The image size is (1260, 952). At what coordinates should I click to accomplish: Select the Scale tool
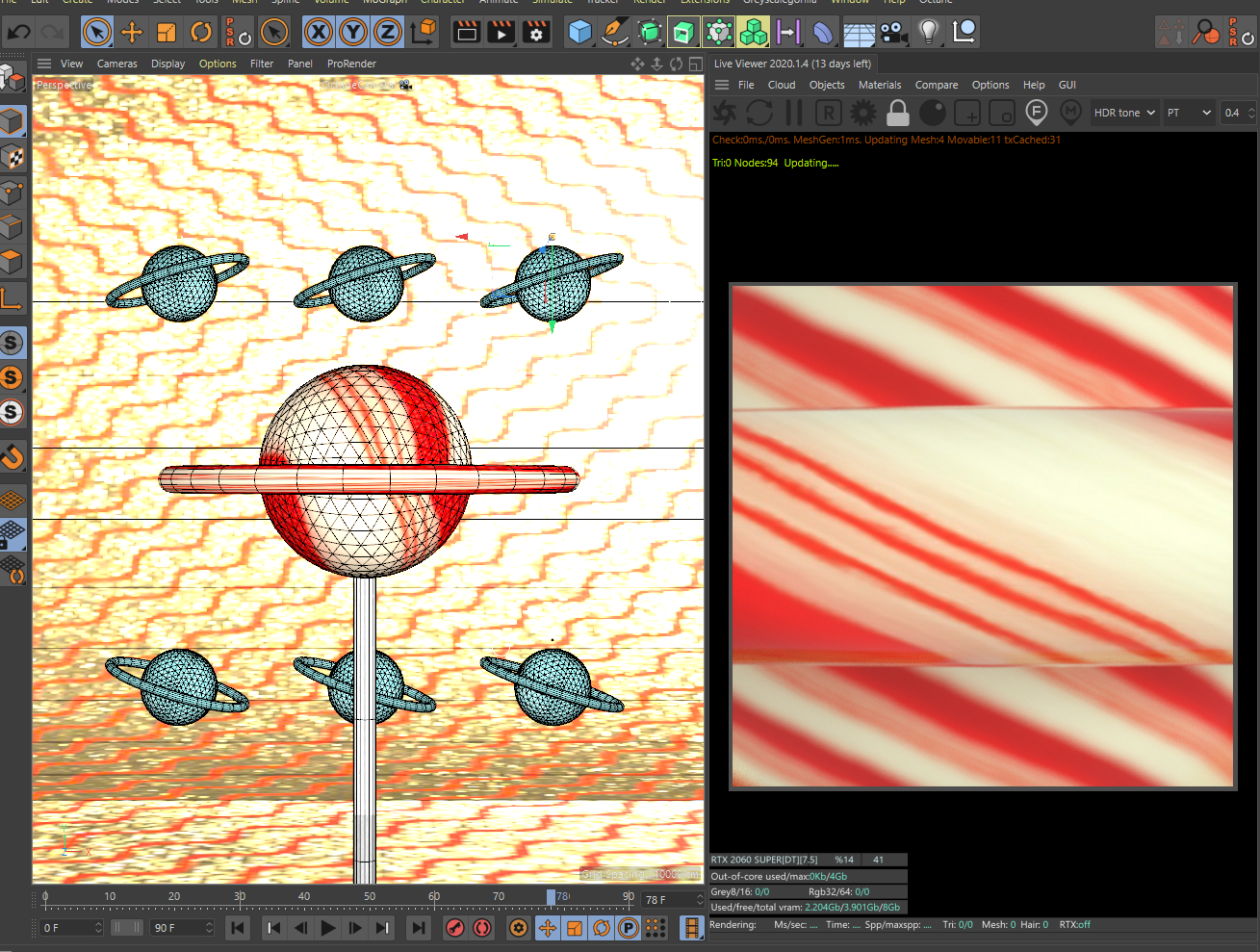tap(167, 32)
